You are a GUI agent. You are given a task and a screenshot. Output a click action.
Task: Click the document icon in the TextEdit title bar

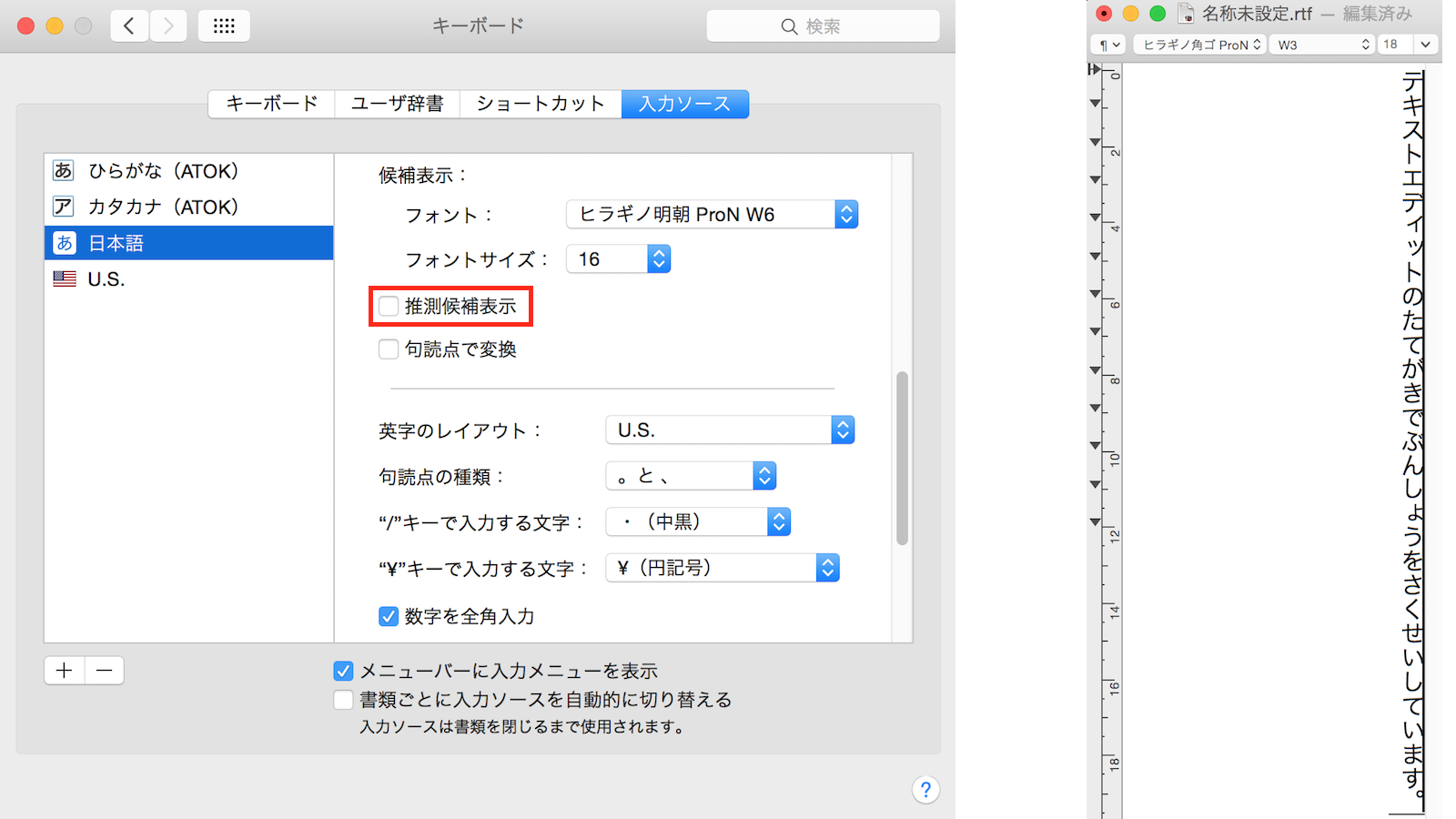click(1186, 14)
